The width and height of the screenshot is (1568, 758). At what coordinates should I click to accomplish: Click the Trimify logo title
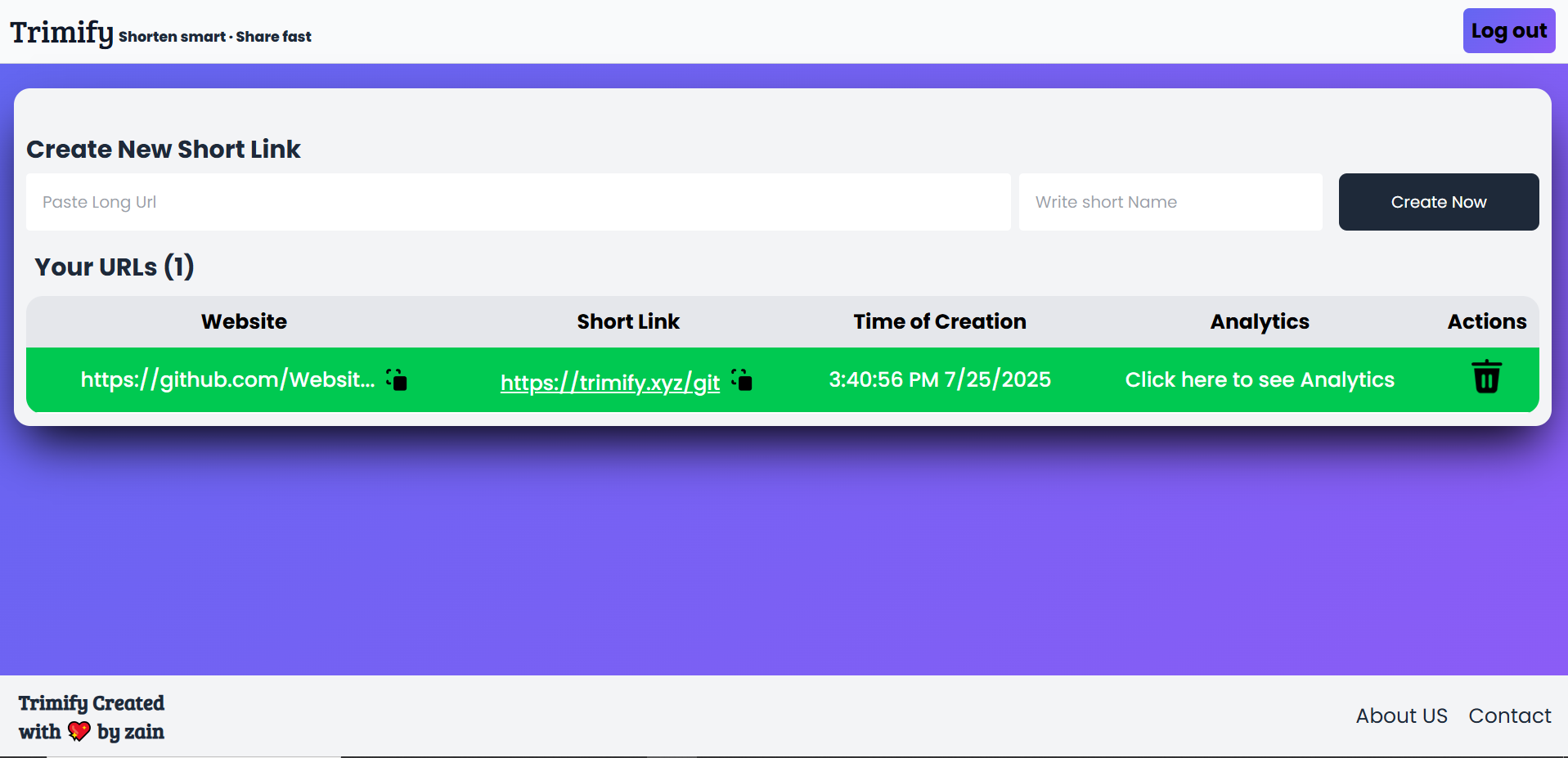tap(61, 33)
